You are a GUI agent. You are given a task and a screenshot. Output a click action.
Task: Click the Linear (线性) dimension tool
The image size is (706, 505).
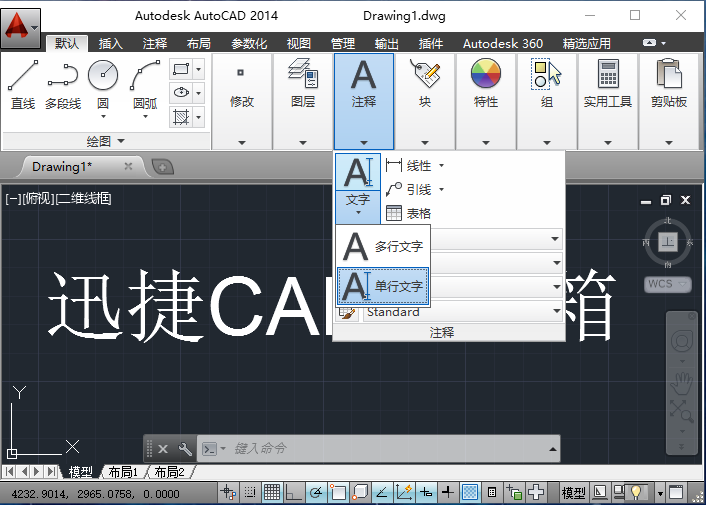click(409, 166)
